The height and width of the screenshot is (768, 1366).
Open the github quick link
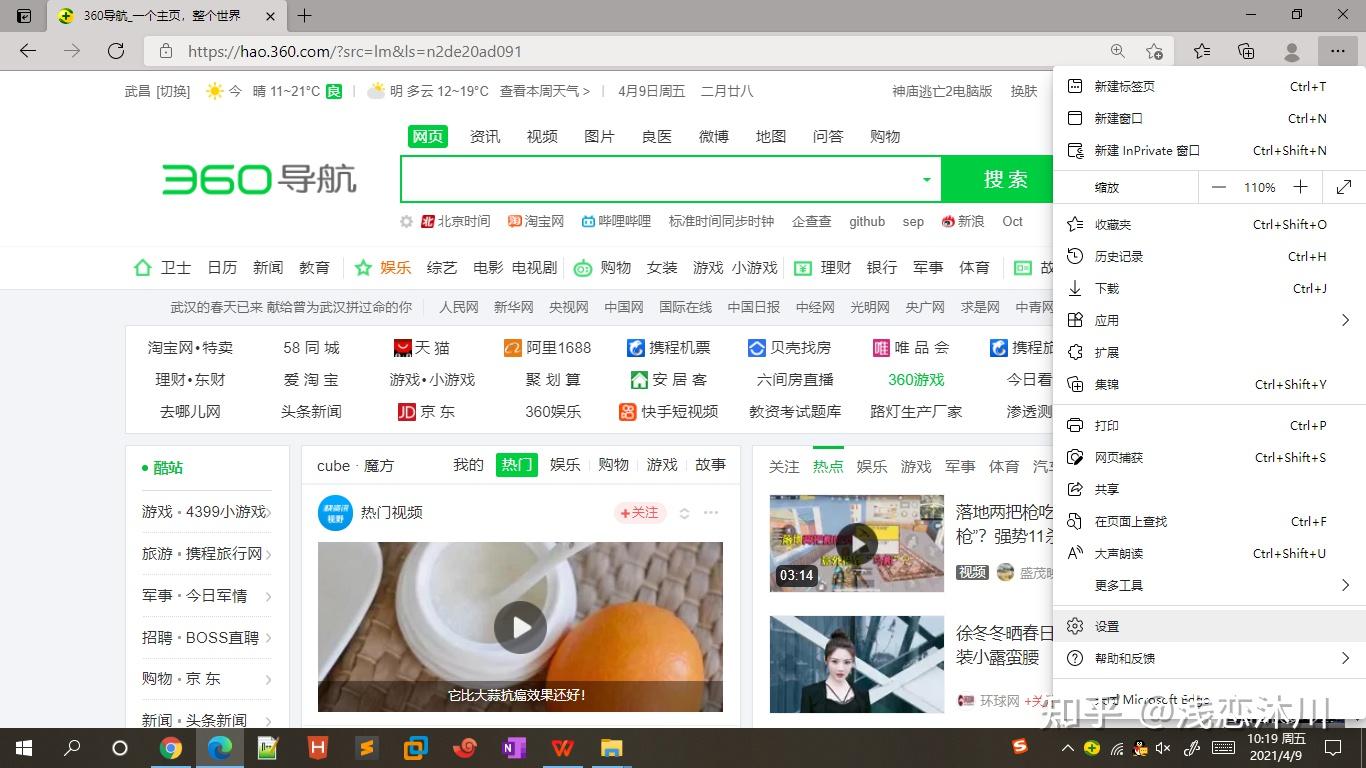[x=867, y=222]
